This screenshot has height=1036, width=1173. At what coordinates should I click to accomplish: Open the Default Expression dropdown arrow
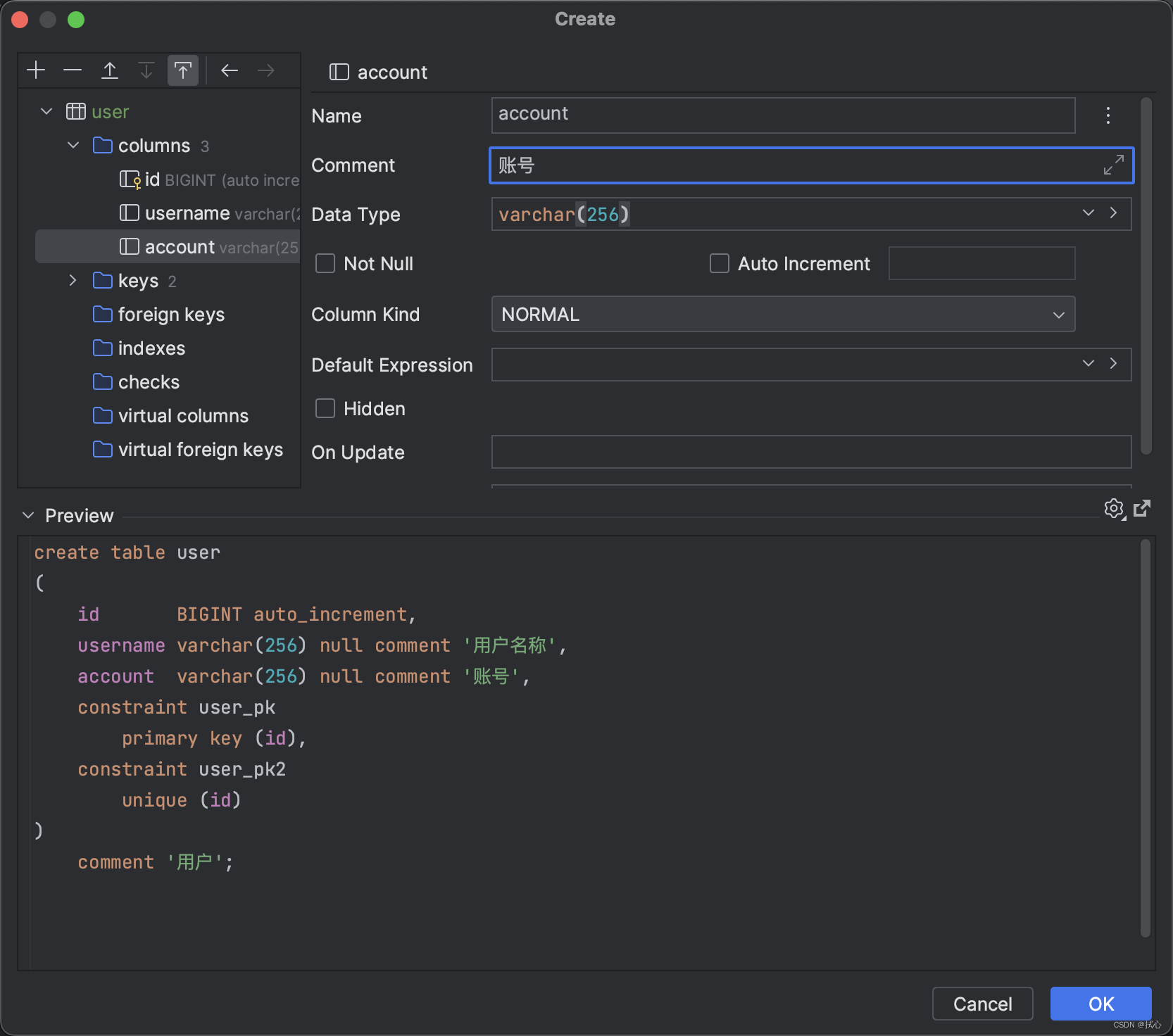point(1089,363)
